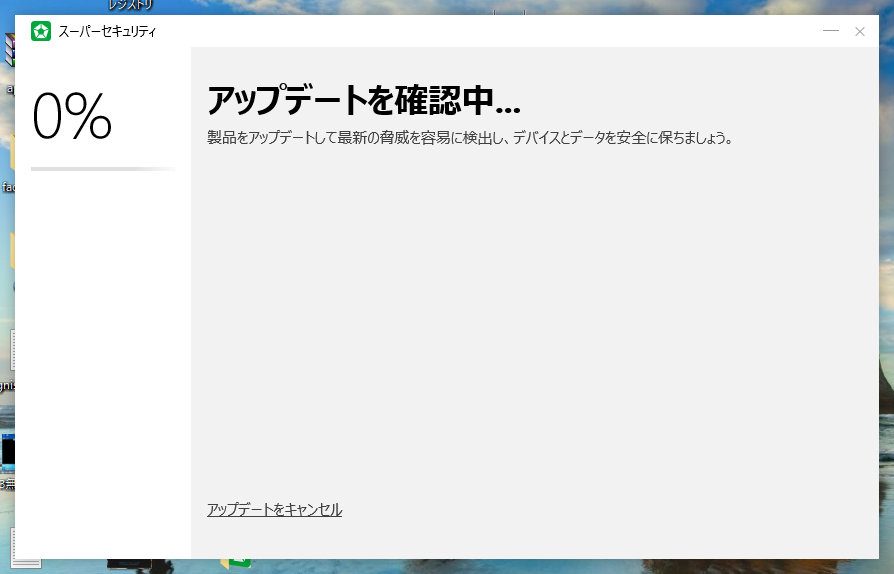Click the 0% progress percentage text
Image resolution: width=894 pixels, height=574 pixels.
coord(72,117)
